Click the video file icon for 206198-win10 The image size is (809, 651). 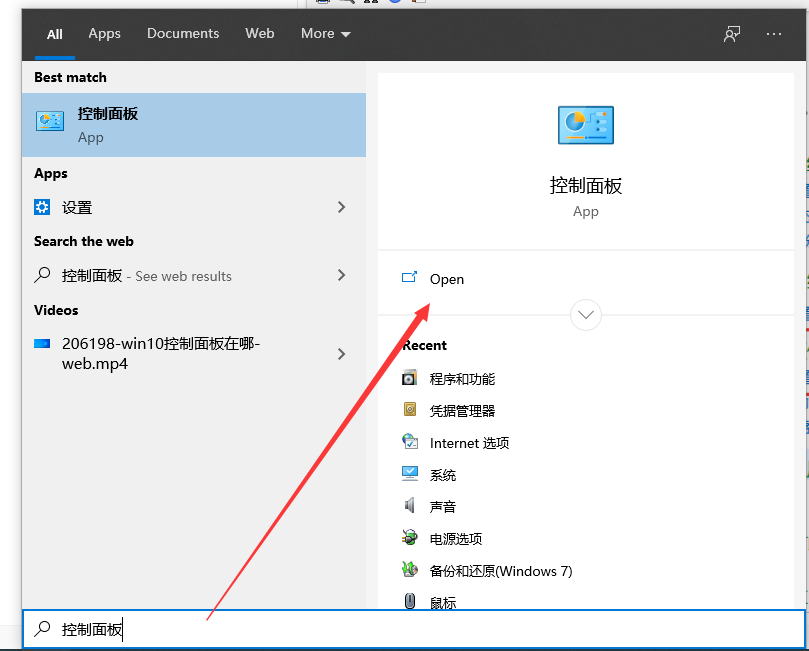pos(42,344)
